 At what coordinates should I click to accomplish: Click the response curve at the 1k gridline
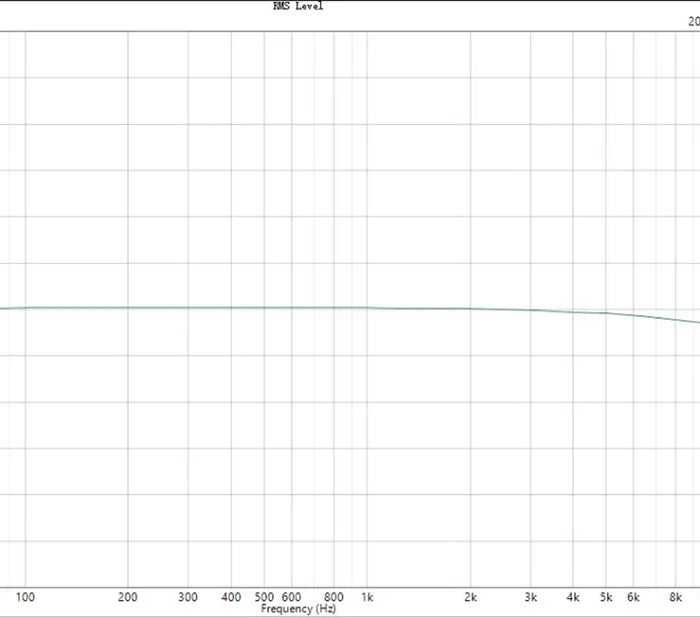tap(367, 307)
